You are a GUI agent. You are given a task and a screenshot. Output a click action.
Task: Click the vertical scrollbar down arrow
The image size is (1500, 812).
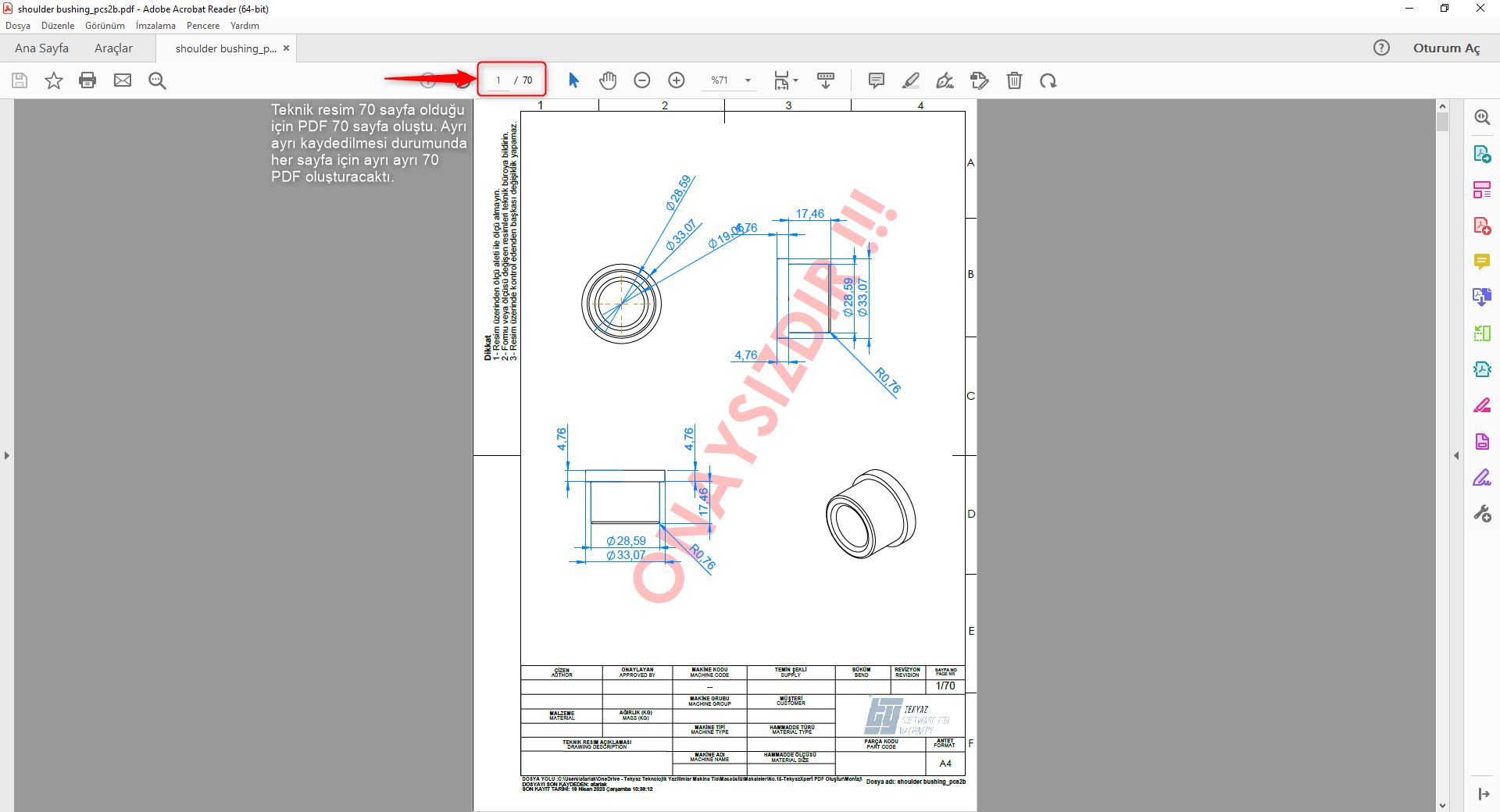coord(1442,805)
